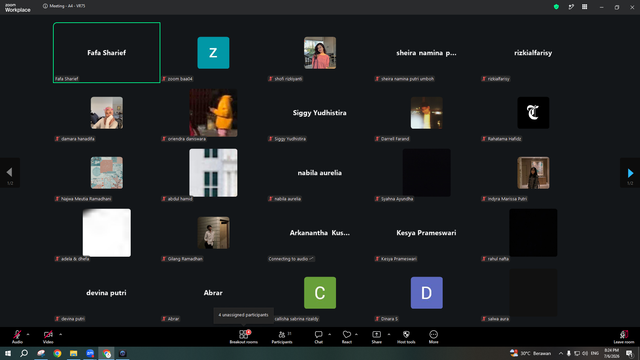Click the meeting info icon beside Meeting title
Screen dimensions: 640x360
[45, 6]
